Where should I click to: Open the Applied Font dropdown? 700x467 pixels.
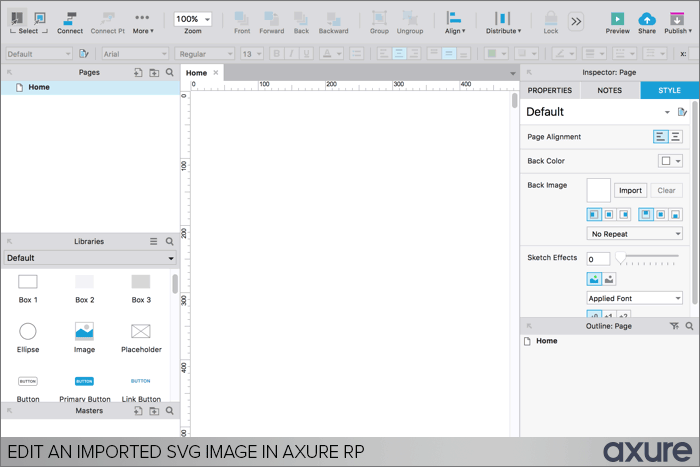click(634, 298)
